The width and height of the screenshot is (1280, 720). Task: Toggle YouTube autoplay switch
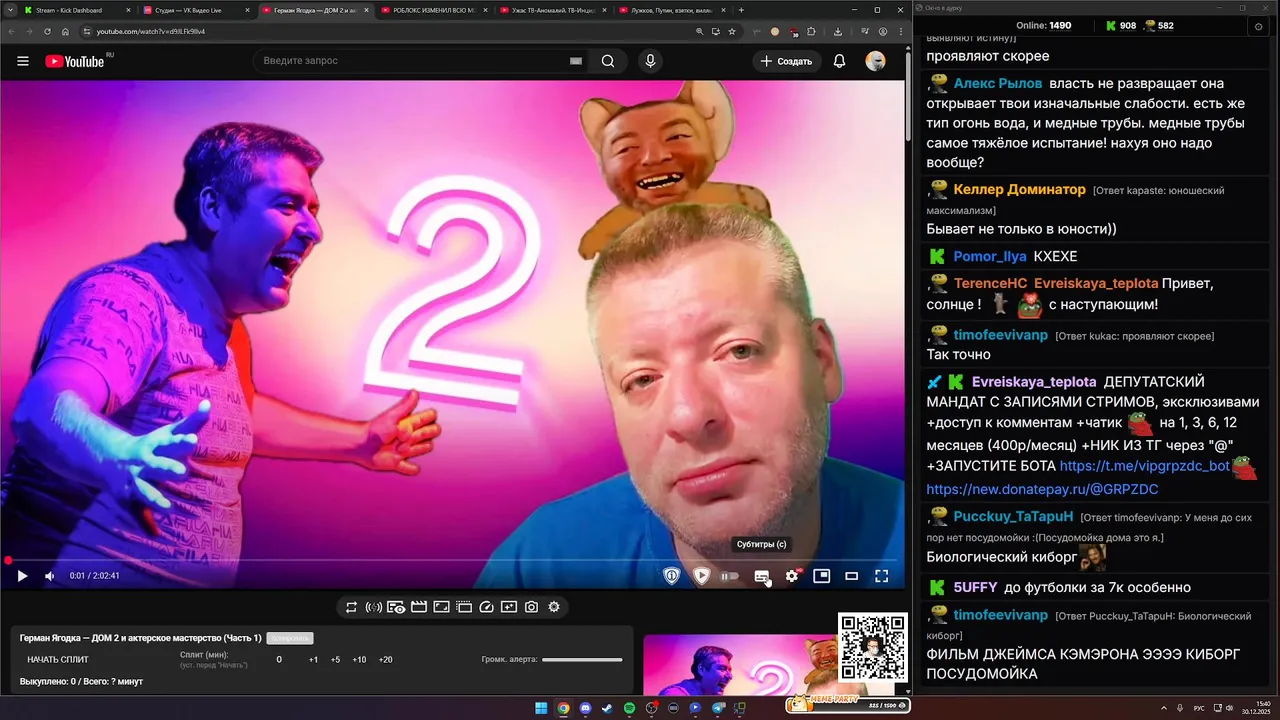coord(730,576)
